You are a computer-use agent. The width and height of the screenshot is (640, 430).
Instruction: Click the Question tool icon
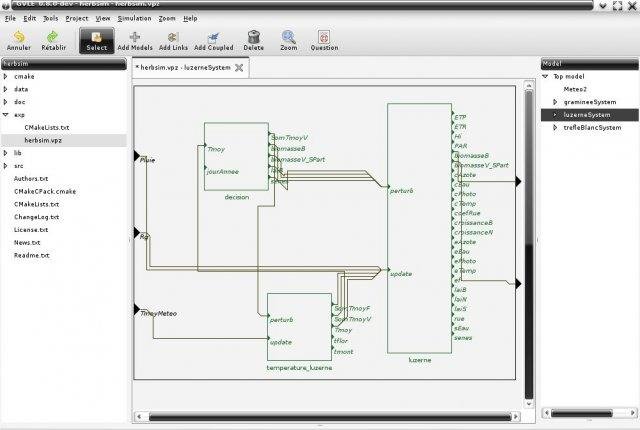[324, 36]
